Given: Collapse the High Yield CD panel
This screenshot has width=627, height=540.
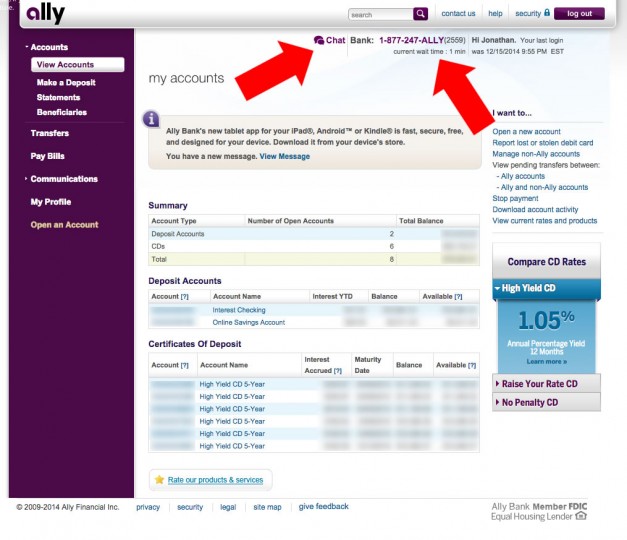Looking at the screenshot, I should pyautogui.click(x=546, y=288).
